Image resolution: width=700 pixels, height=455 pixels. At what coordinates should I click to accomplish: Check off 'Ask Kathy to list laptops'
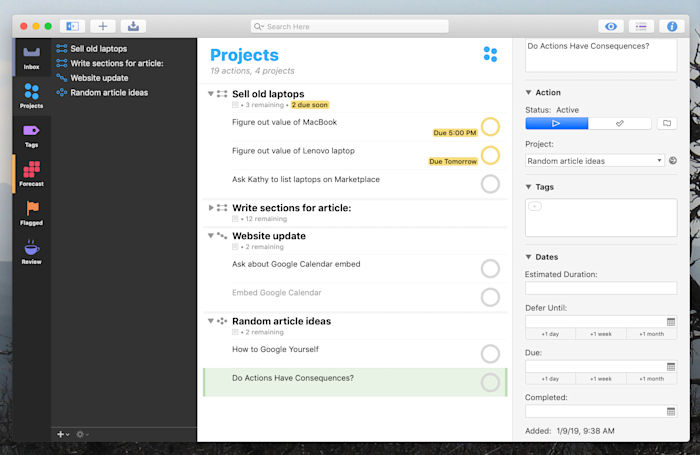point(490,184)
